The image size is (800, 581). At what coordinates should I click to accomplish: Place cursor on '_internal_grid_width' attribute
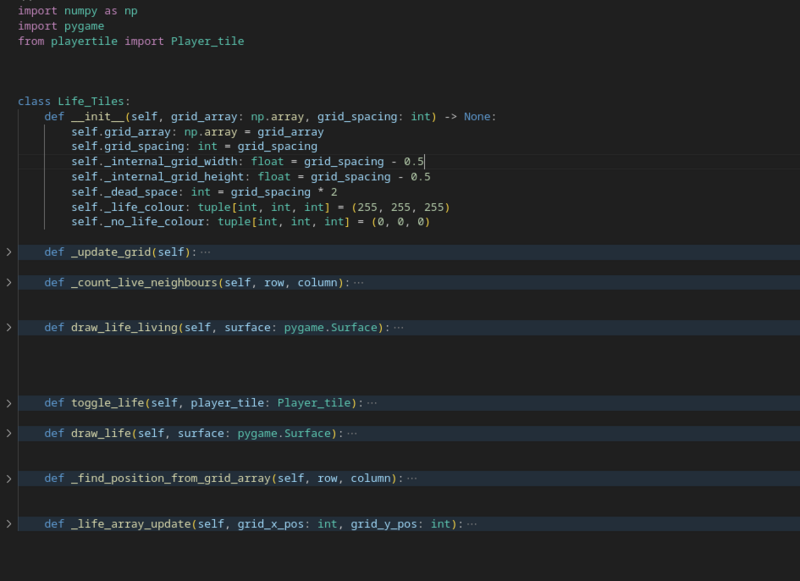pyautogui.click(x=171, y=162)
